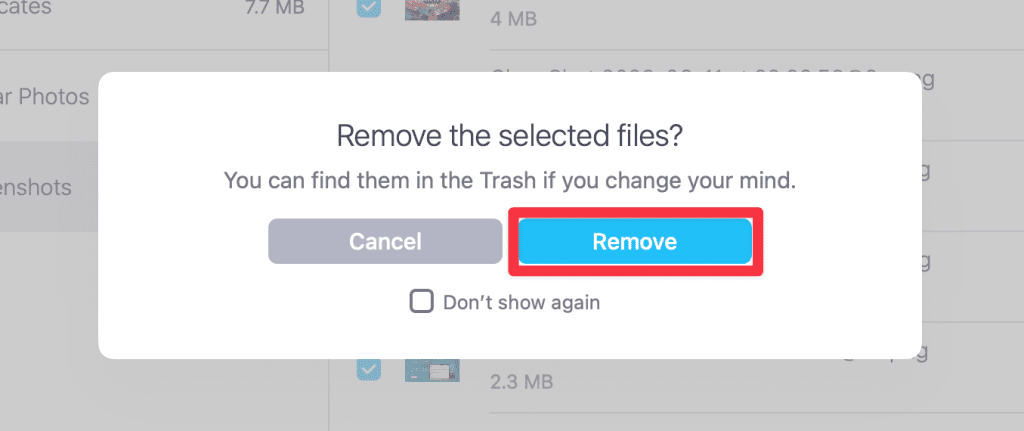1024x431 pixels.
Task: Uncheck the checkbox beside the 4 MB file
Action: coord(368,9)
